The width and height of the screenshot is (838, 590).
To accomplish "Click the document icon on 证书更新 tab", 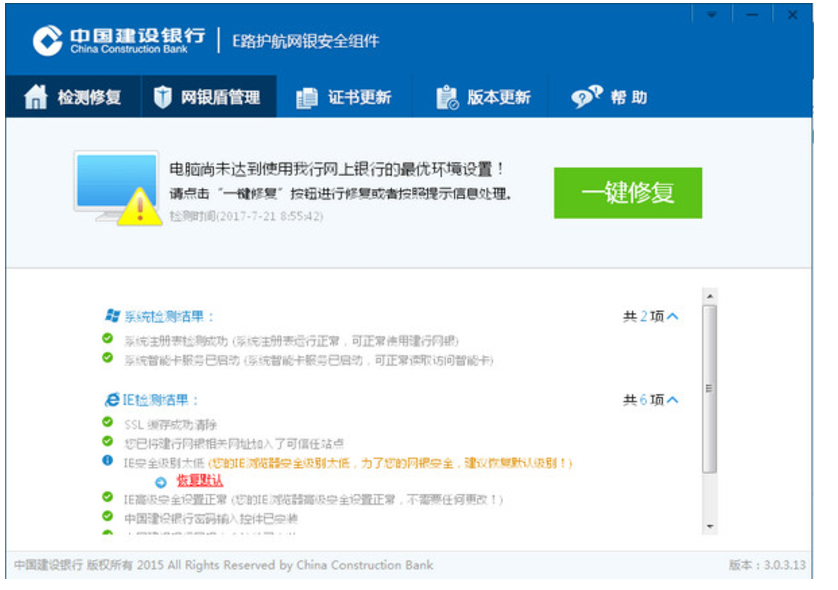I will coord(307,98).
